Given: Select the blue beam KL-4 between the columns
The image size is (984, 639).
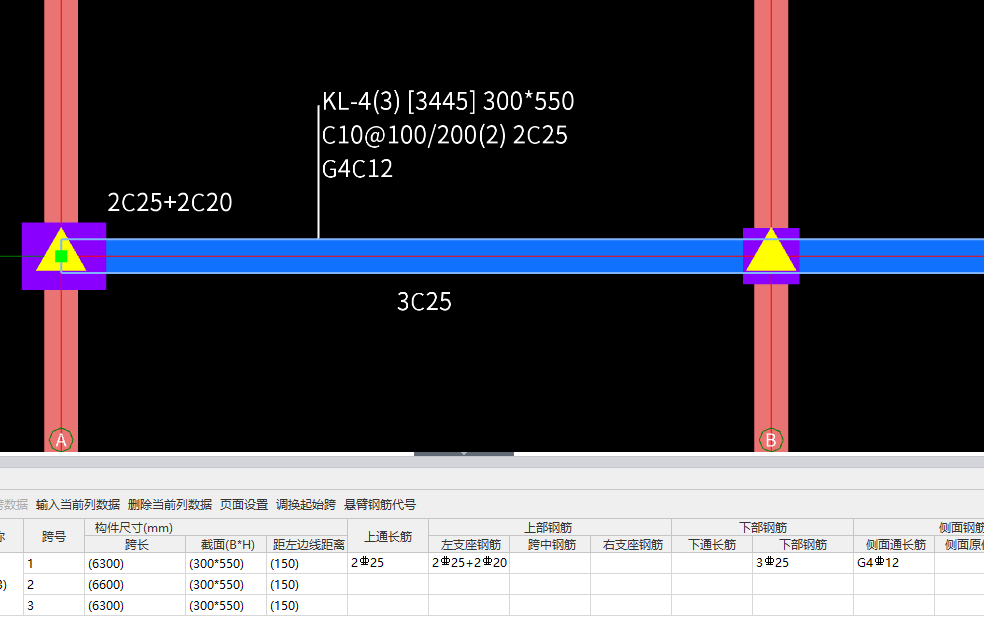Looking at the screenshot, I should (424, 256).
